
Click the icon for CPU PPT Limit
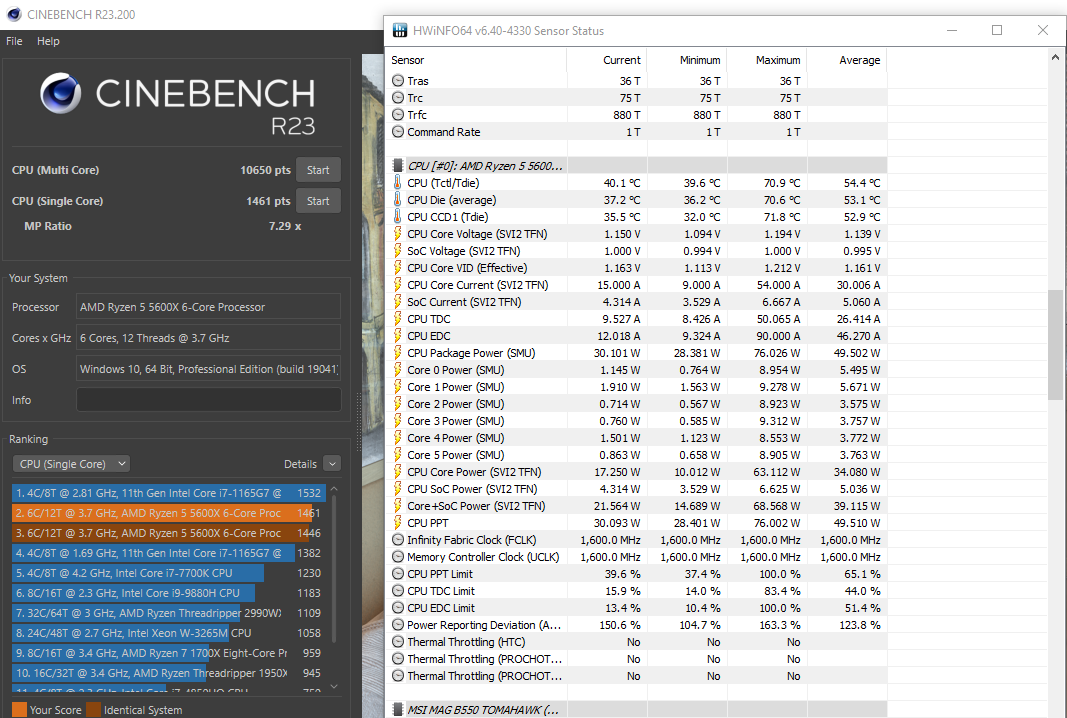pyautogui.click(x=398, y=574)
